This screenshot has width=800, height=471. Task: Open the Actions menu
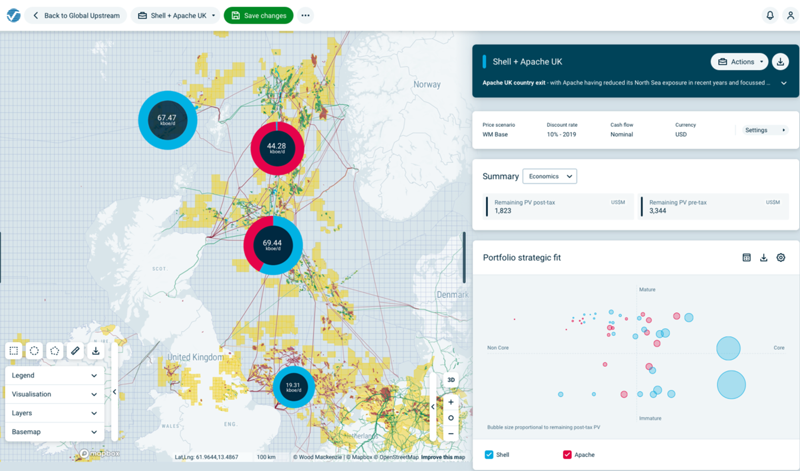point(739,62)
